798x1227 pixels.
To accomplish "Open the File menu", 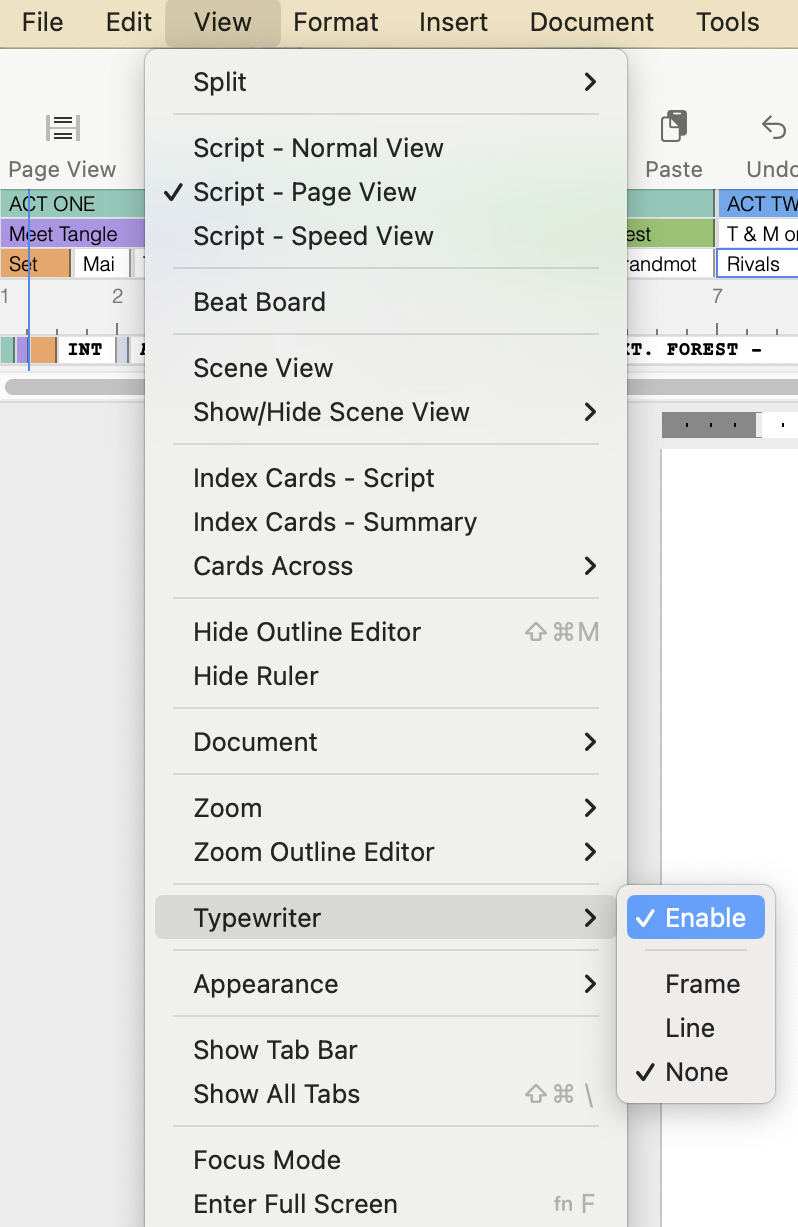I will [x=43, y=22].
